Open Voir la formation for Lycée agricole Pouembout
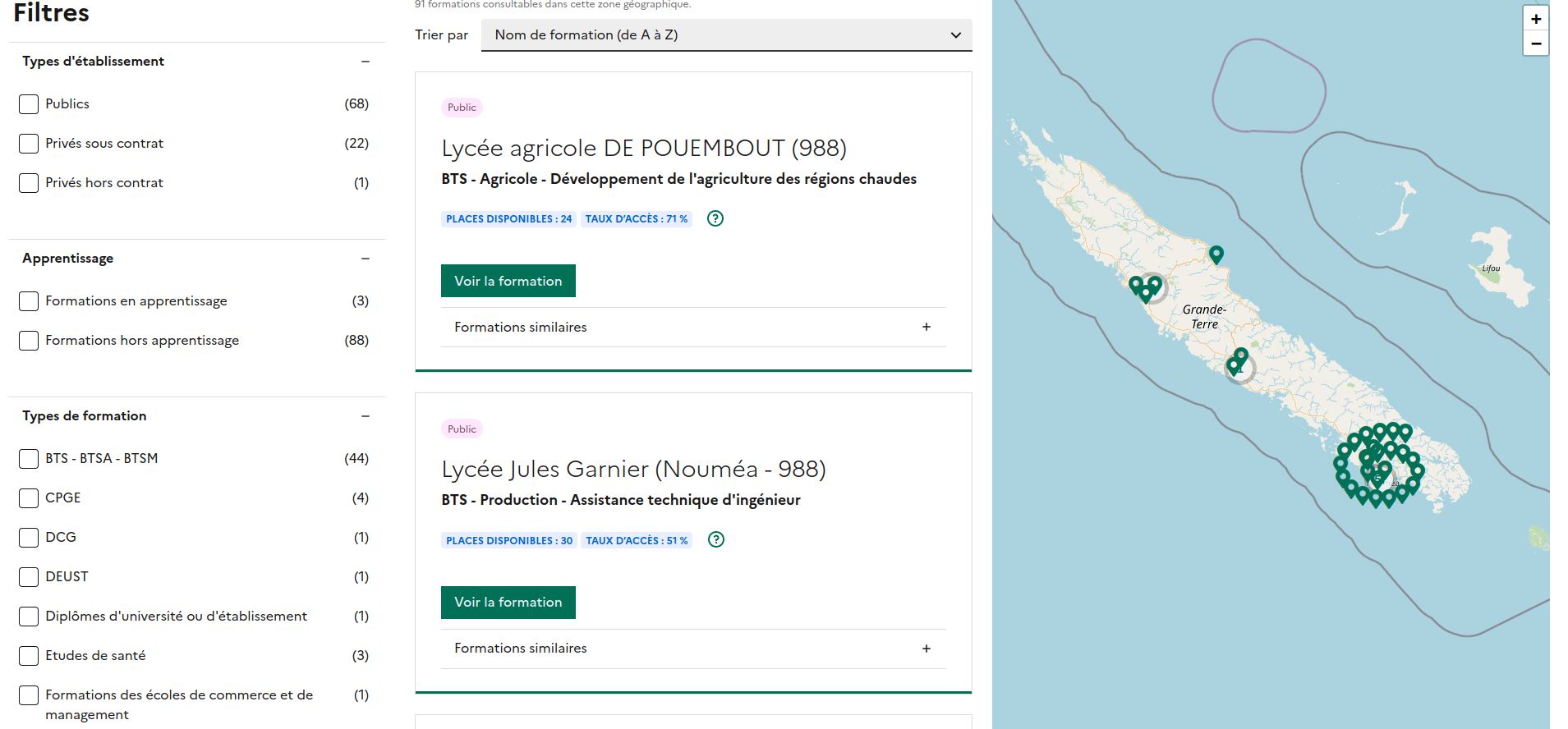 click(x=508, y=281)
